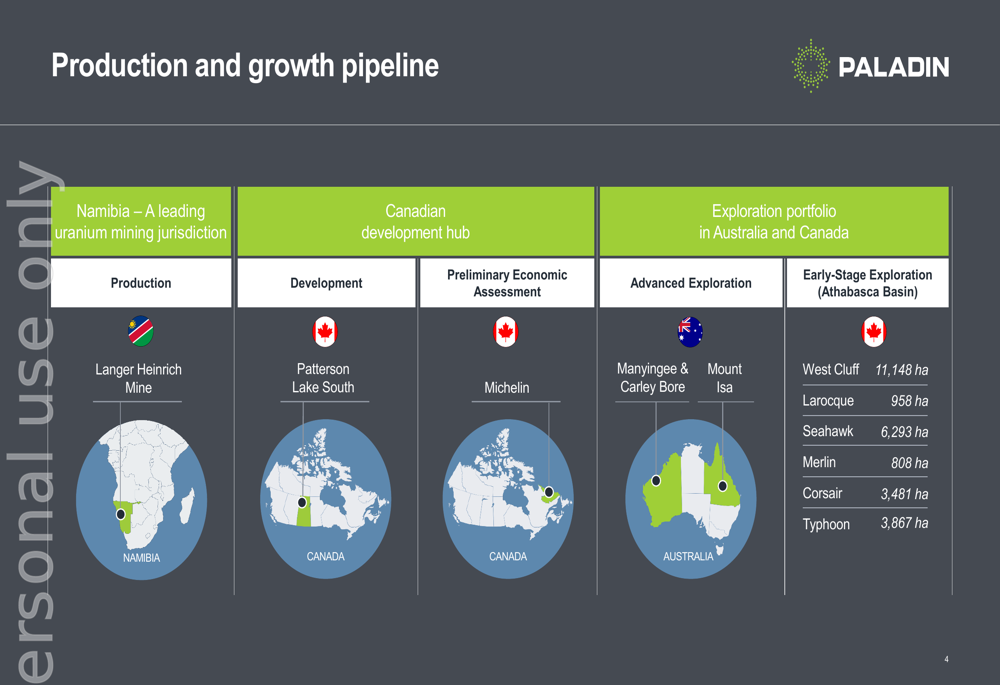The height and width of the screenshot is (685, 1000).
Task: Click Madagascar island on the Africa map
Action: (188, 506)
